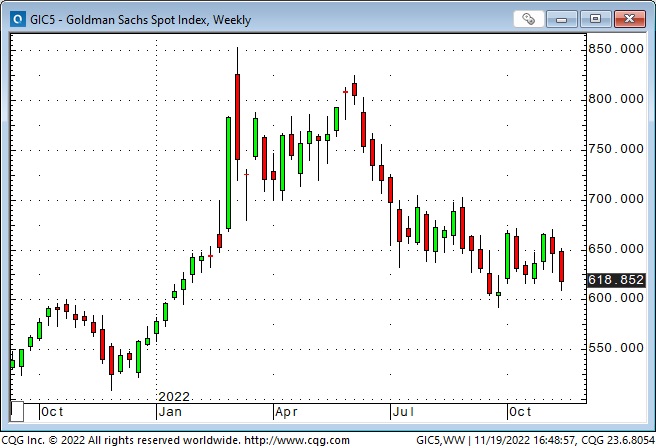Click the small white box at time axis start
The height and width of the screenshot is (448, 656).
pyautogui.click(x=17, y=412)
